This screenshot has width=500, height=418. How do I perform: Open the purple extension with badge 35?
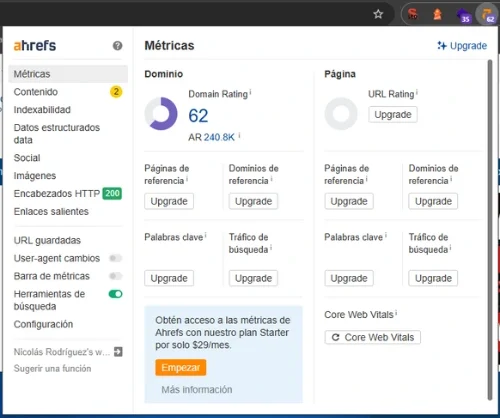click(463, 15)
